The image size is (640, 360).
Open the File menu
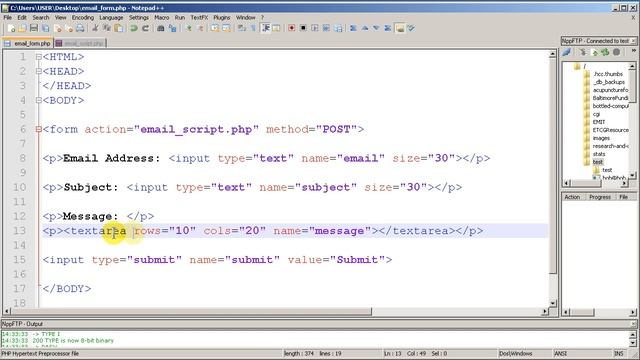(8, 18)
